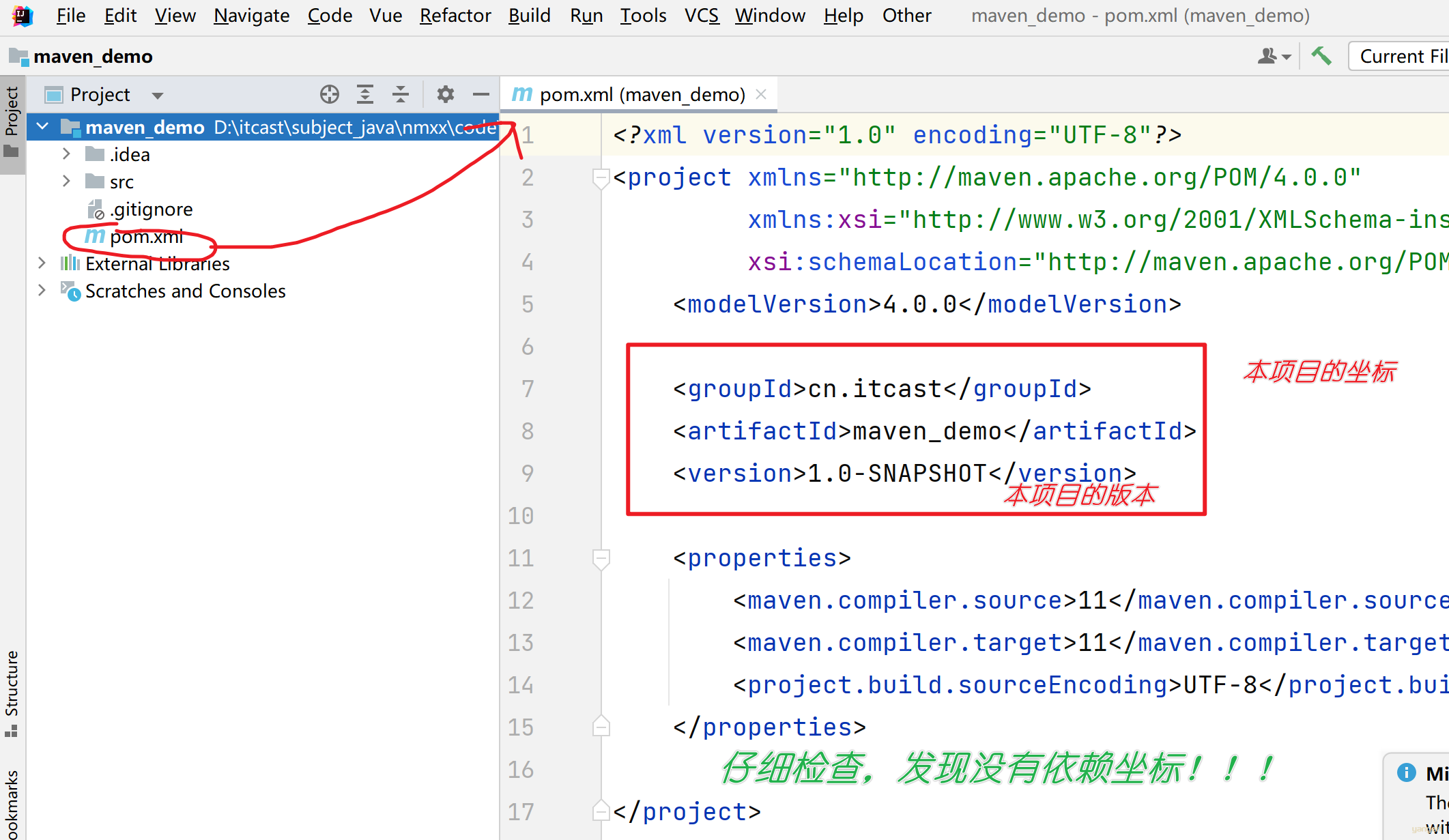Expand External Libraries node
Image resolution: width=1449 pixels, height=840 pixels.
pyautogui.click(x=42, y=263)
